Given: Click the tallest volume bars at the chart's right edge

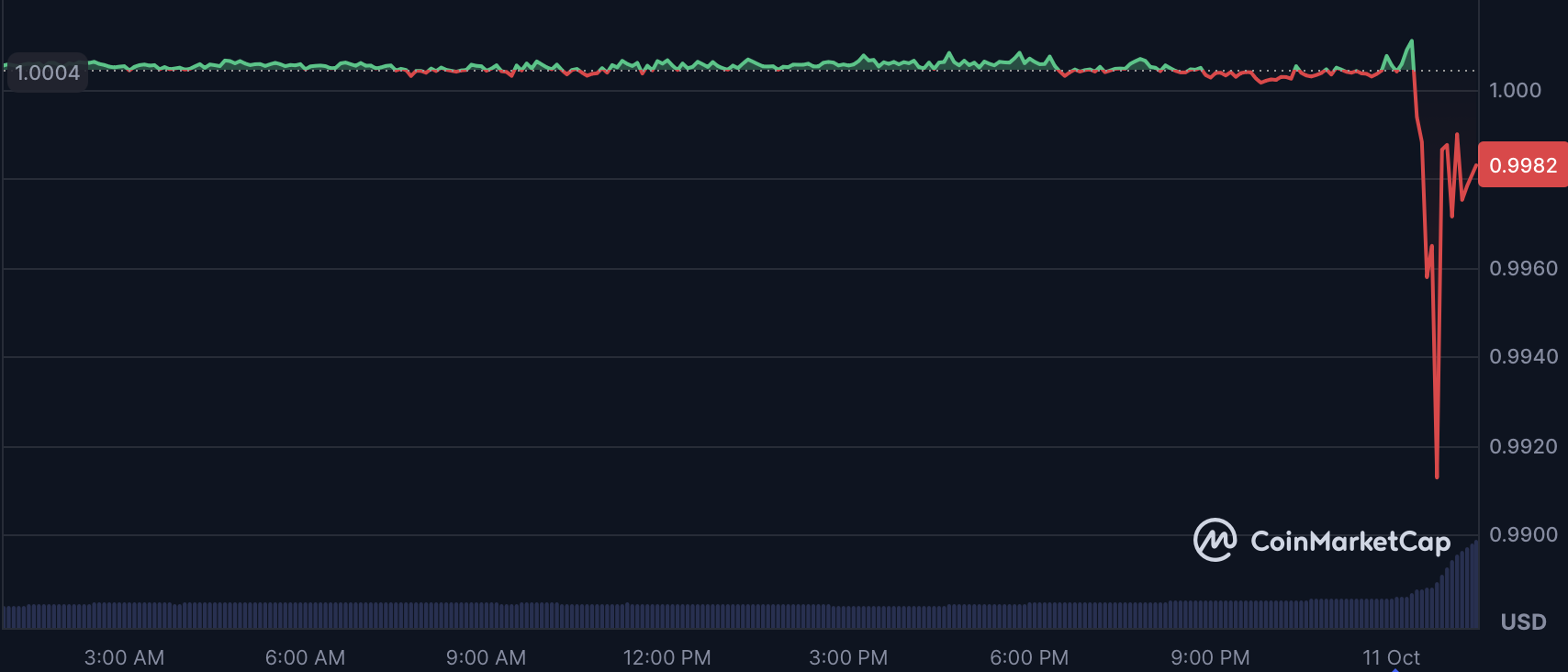Looking at the screenshot, I should coord(1472,588).
